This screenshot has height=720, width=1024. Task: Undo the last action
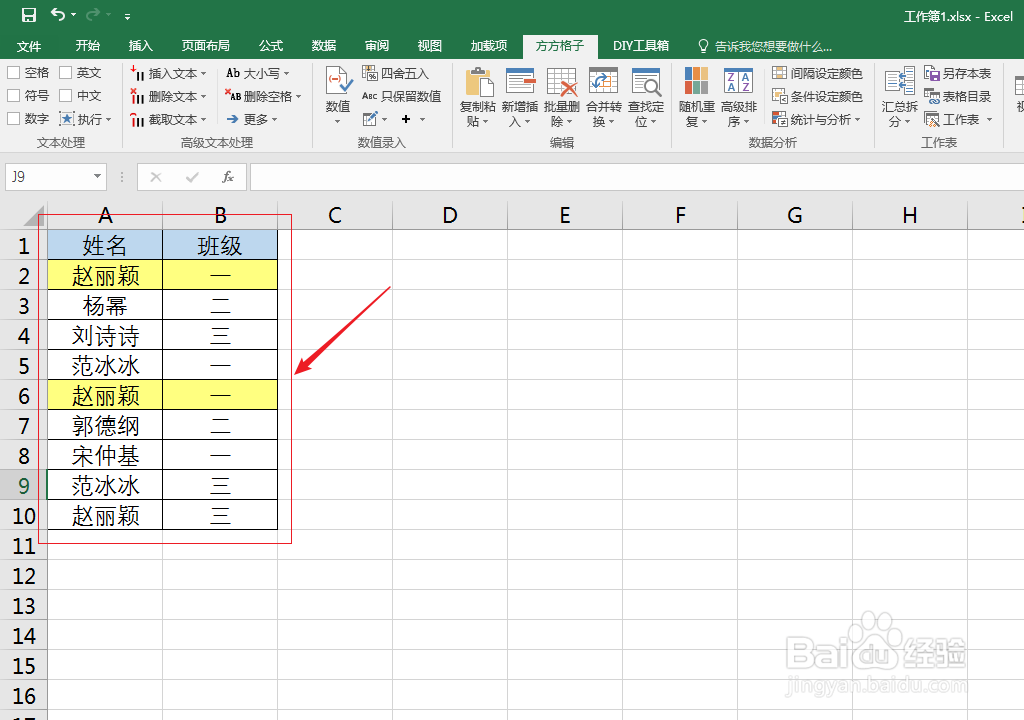tap(58, 14)
